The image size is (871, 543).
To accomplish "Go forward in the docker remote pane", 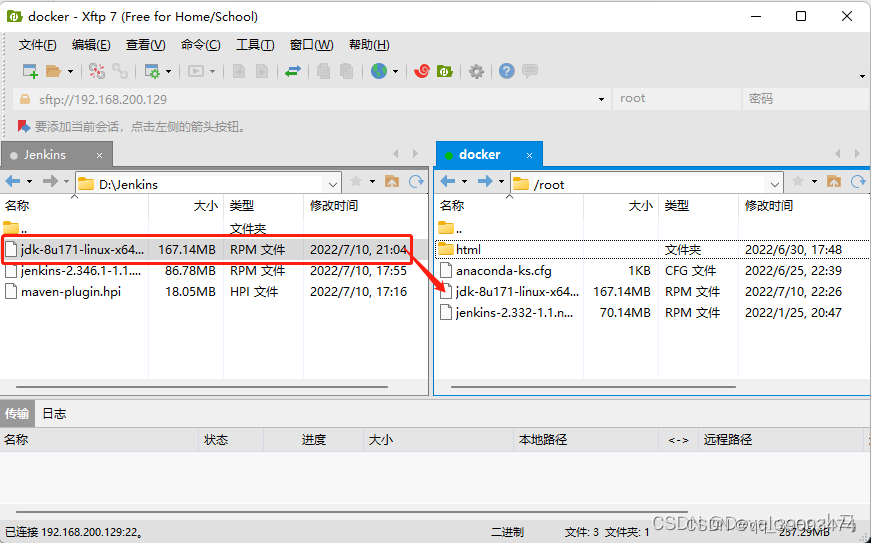I will [485, 182].
